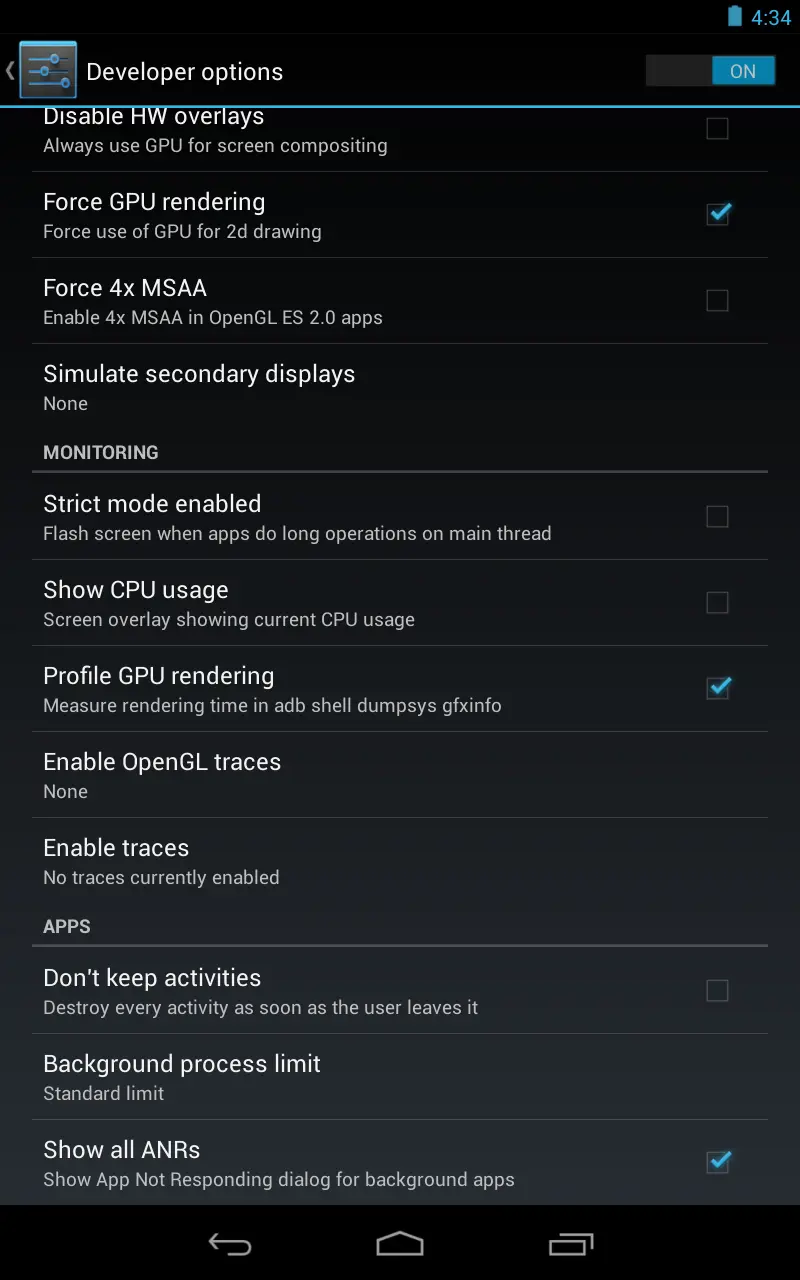Screen dimensions: 800x1280
Task: Disable Profile GPU rendering
Action: 717,688
